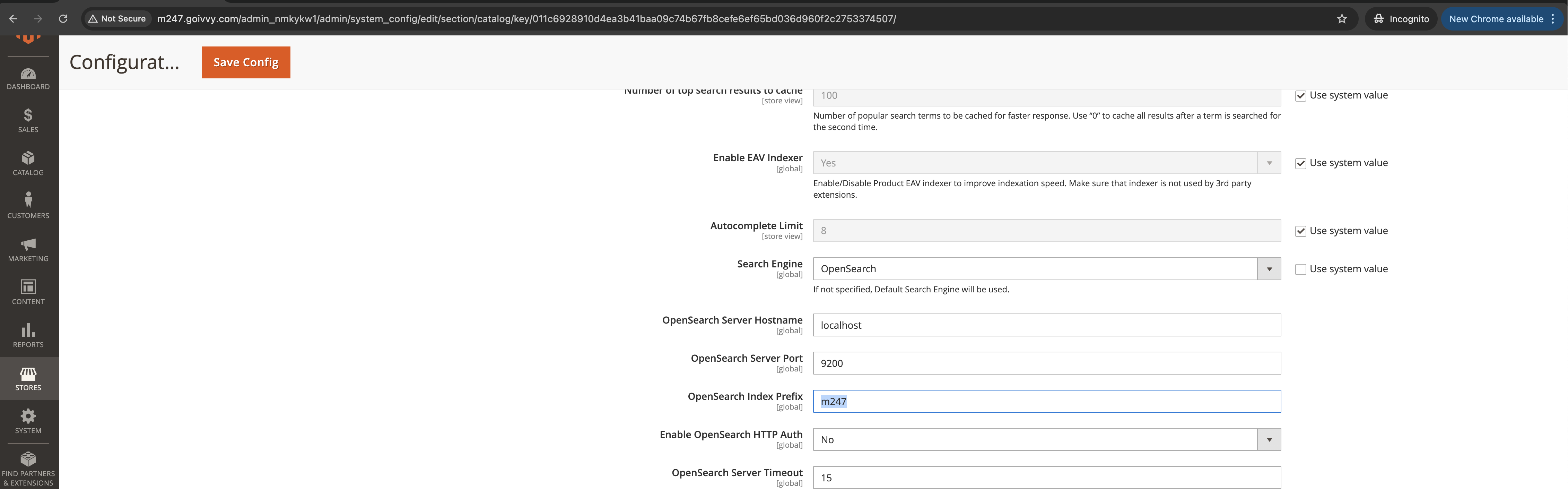
Task: Enable Use system value for Search Engine
Action: pyautogui.click(x=1301, y=268)
